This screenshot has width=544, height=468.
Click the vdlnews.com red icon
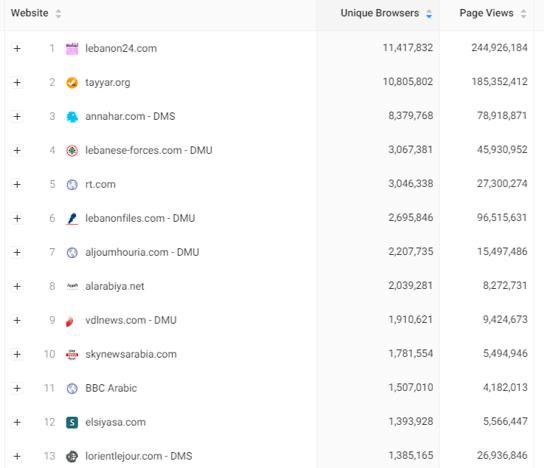tap(70, 321)
